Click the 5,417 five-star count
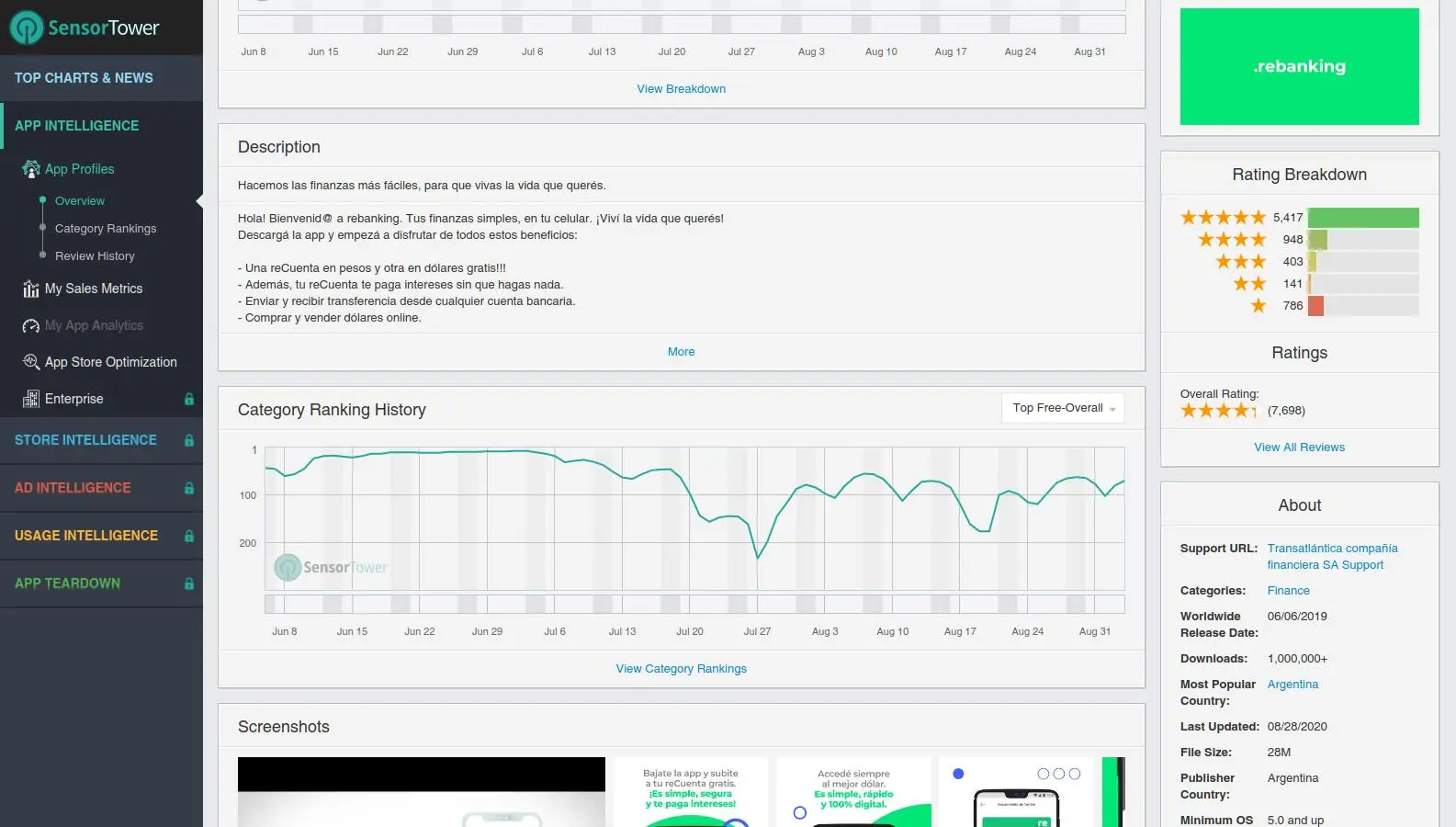1456x827 pixels. coord(1288,218)
